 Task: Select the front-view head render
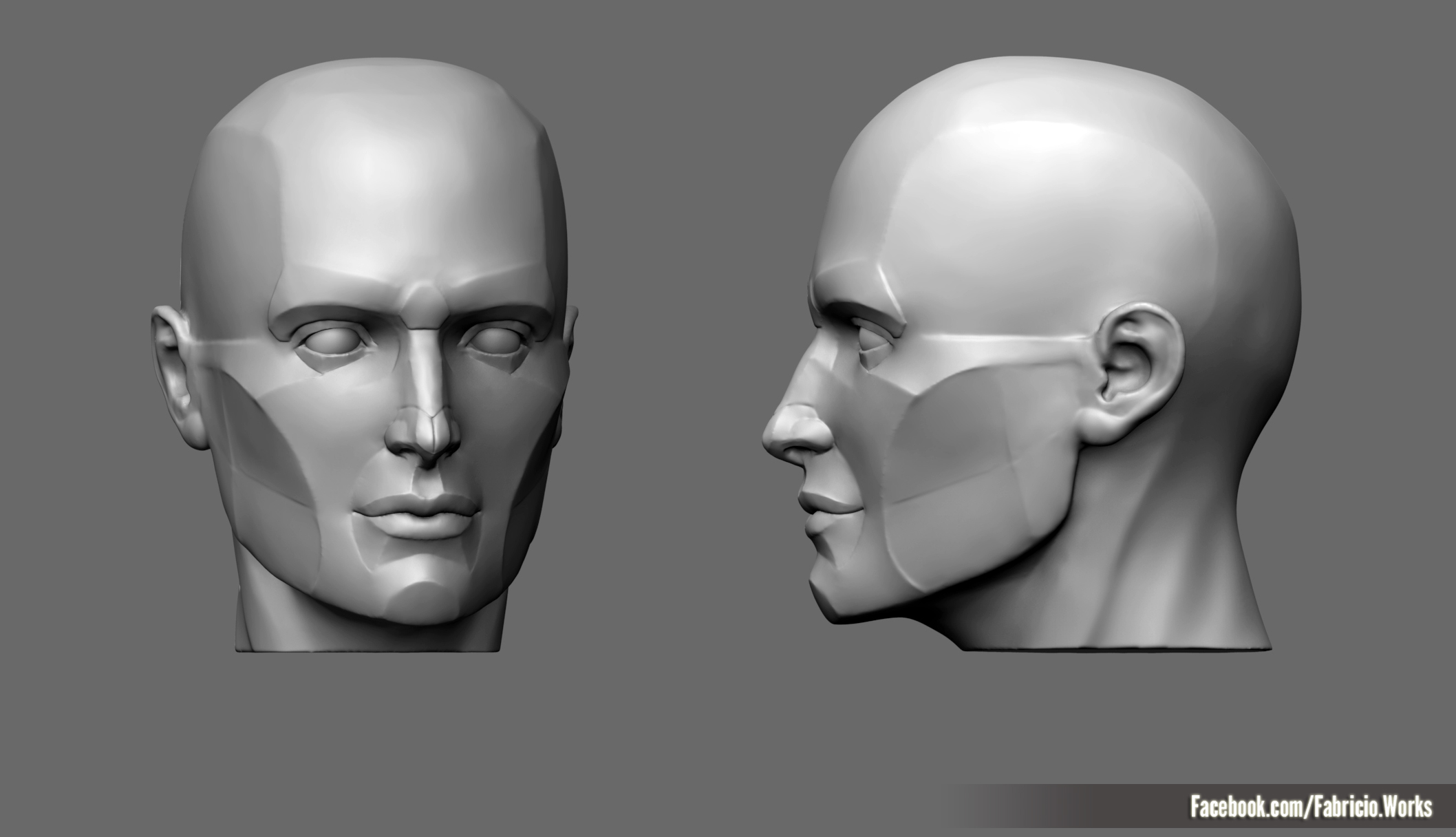(x=364, y=355)
